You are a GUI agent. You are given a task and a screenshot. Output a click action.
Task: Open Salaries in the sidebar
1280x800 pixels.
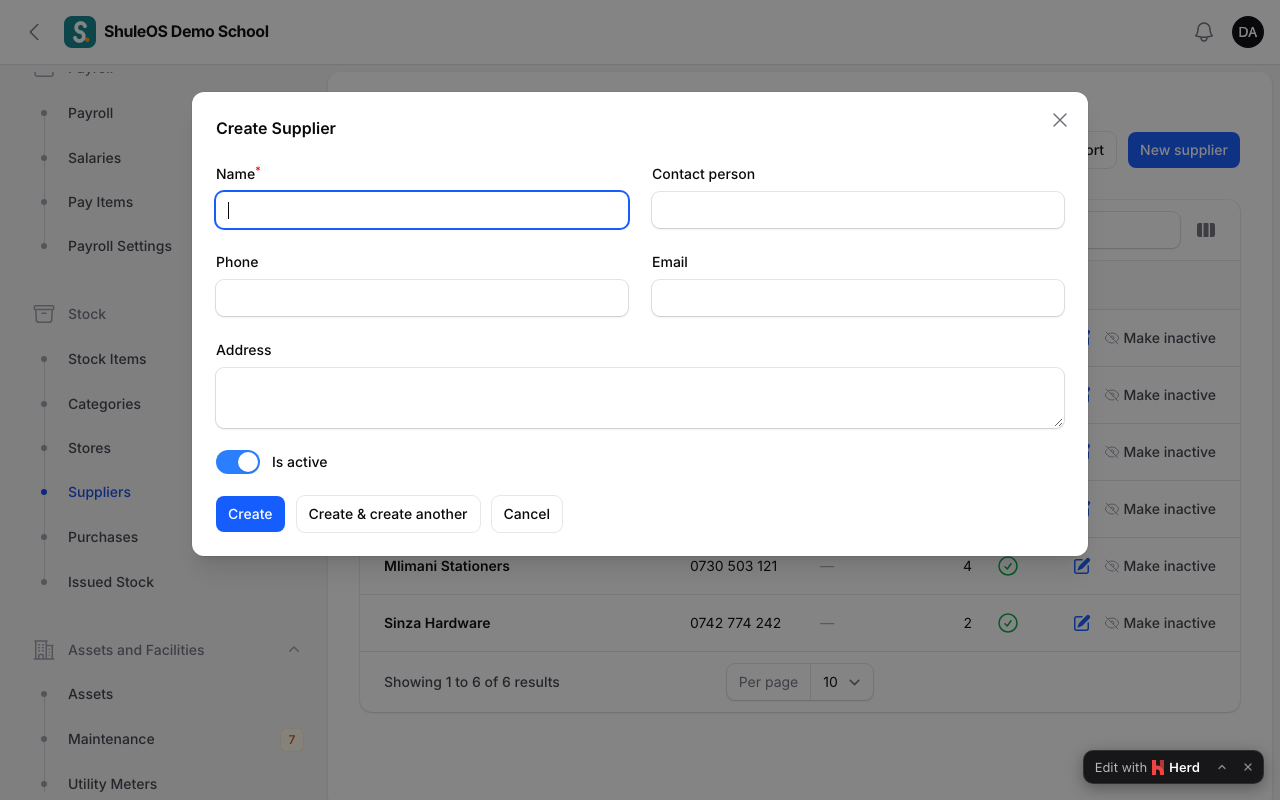tap(94, 158)
